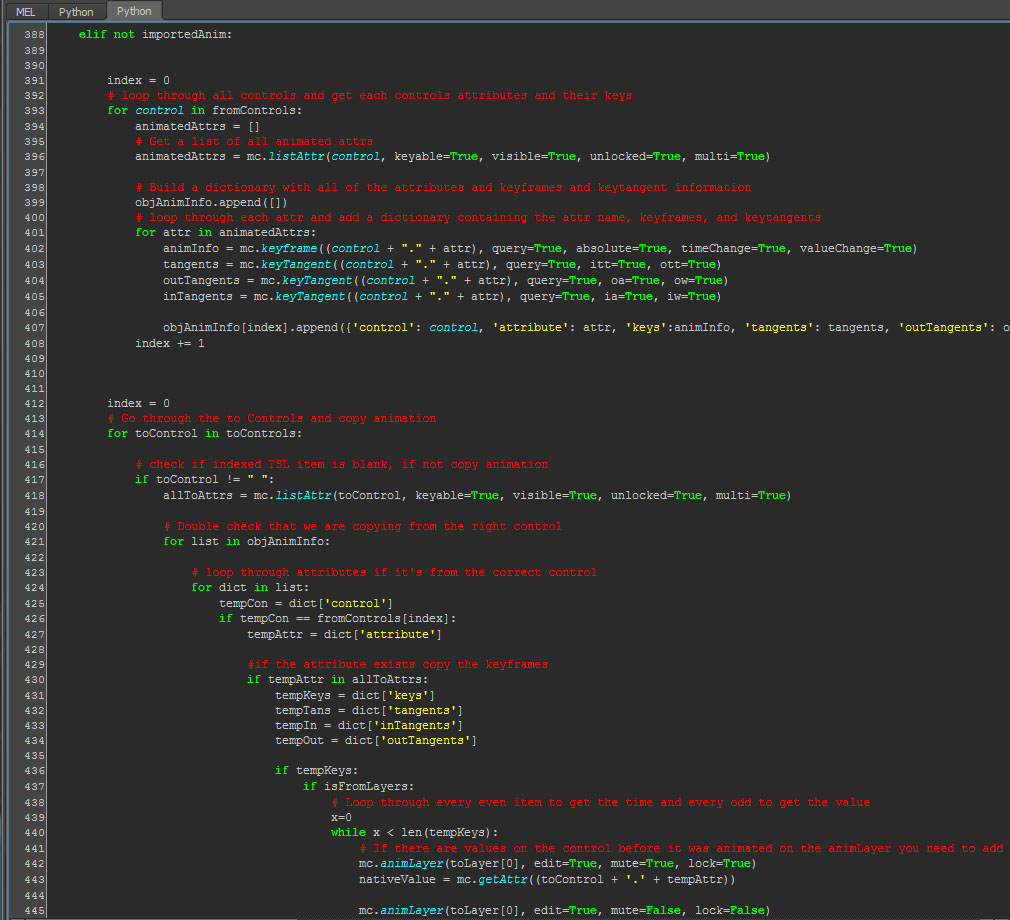Click the 'if isFromLayers:' condition
Screen dimensions: 1010x920
pos(357,787)
